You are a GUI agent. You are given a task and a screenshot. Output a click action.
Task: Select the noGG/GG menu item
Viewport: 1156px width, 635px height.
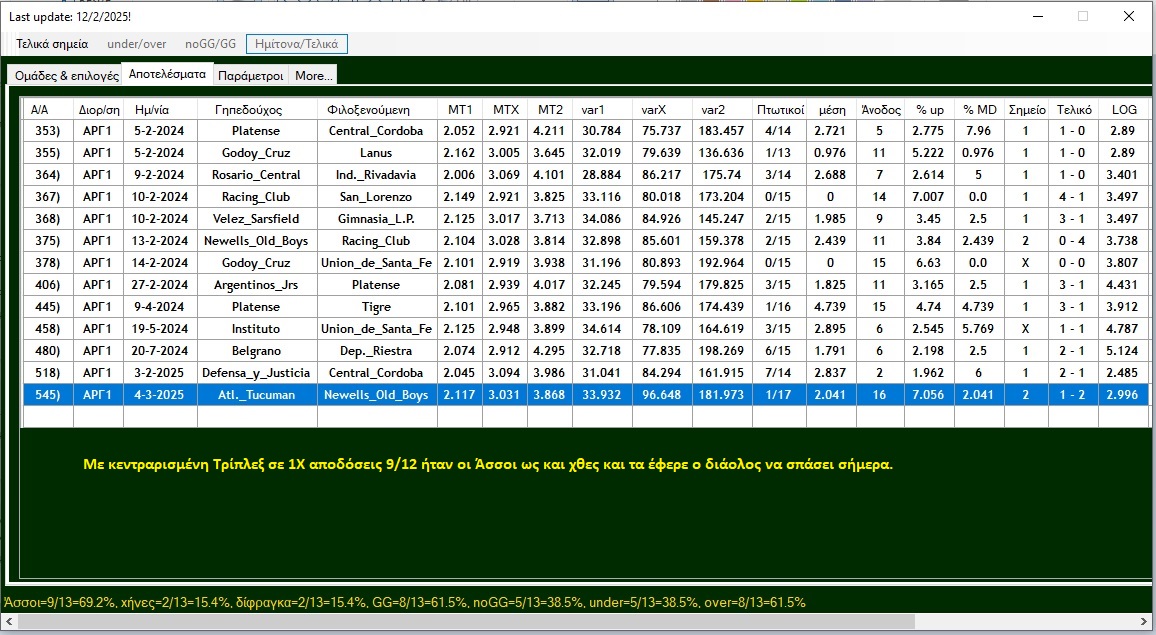(x=210, y=44)
